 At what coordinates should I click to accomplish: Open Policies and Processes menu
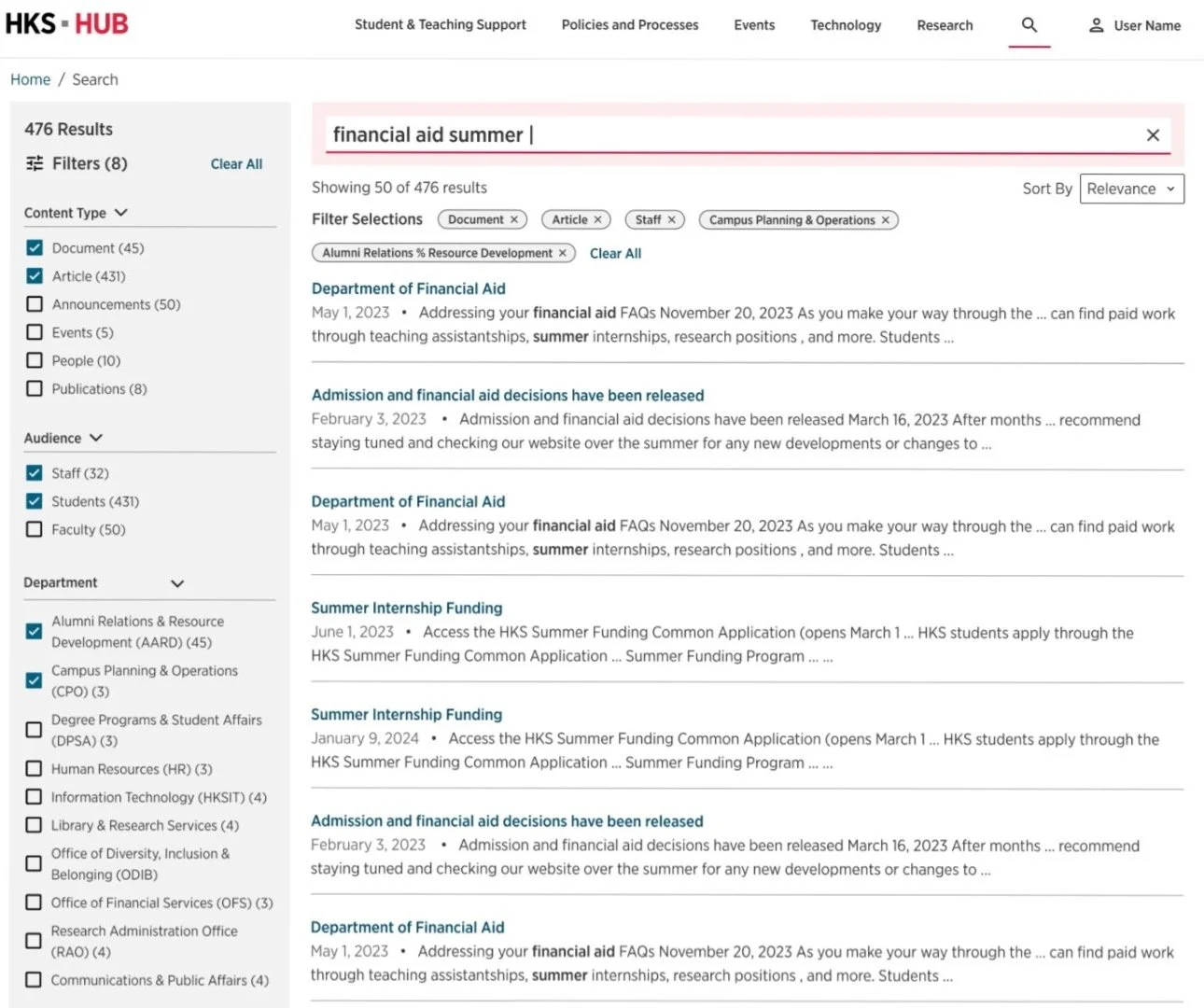click(x=630, y=25)
